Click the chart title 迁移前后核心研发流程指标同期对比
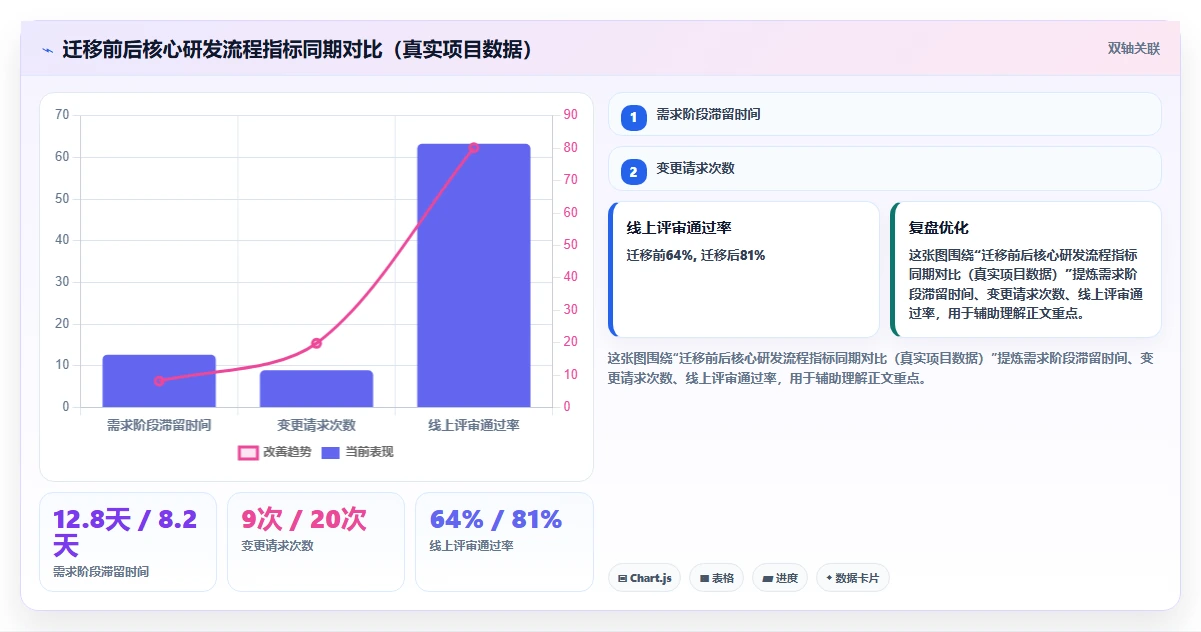The height and width of the screenshot is (632, 1201). pos(298,49)
